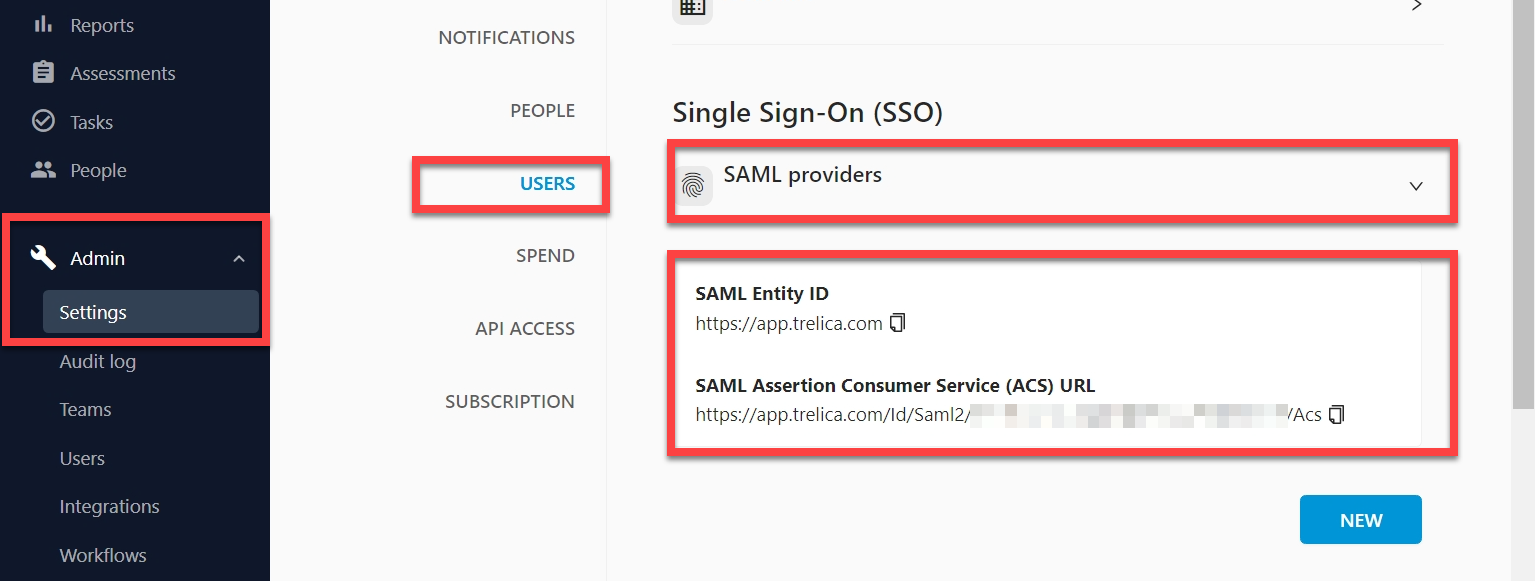Click the Reports bar chart icon

tap(43, 24)
